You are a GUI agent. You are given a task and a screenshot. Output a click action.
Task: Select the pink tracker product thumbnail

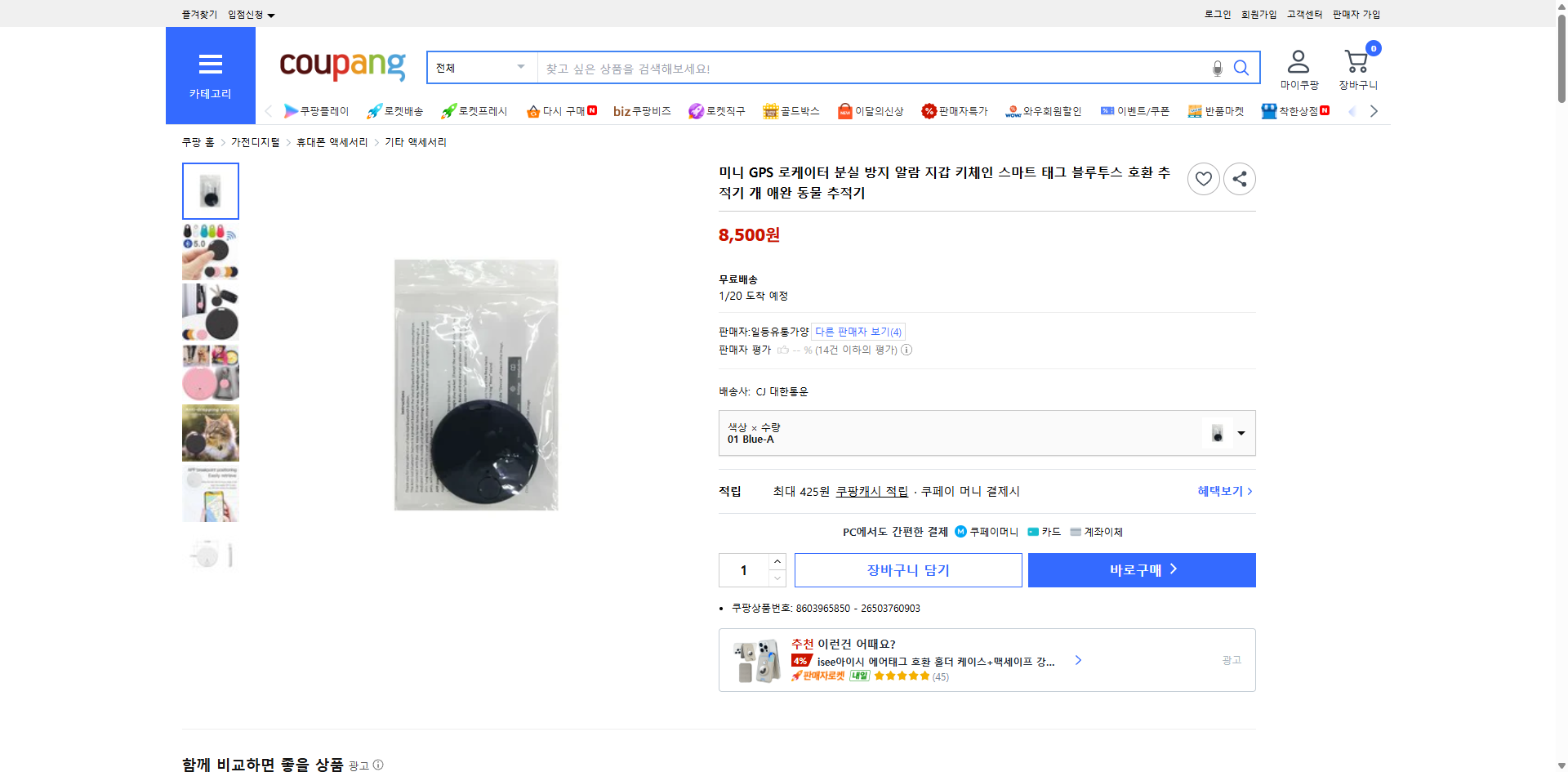point(210,373)
